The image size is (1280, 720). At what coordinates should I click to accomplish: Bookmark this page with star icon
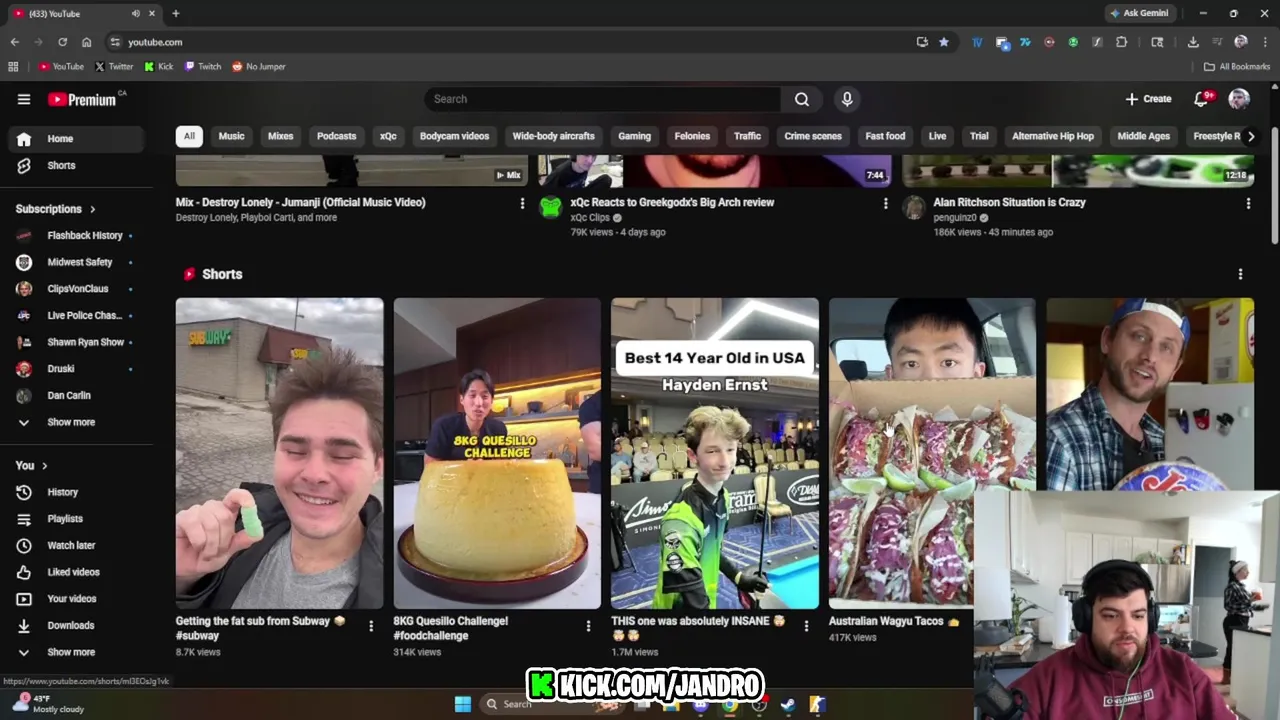943,42
